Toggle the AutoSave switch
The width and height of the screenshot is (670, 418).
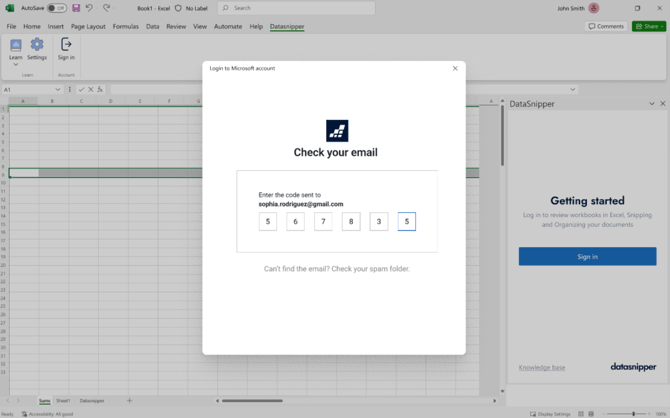(x=57, y=8)
